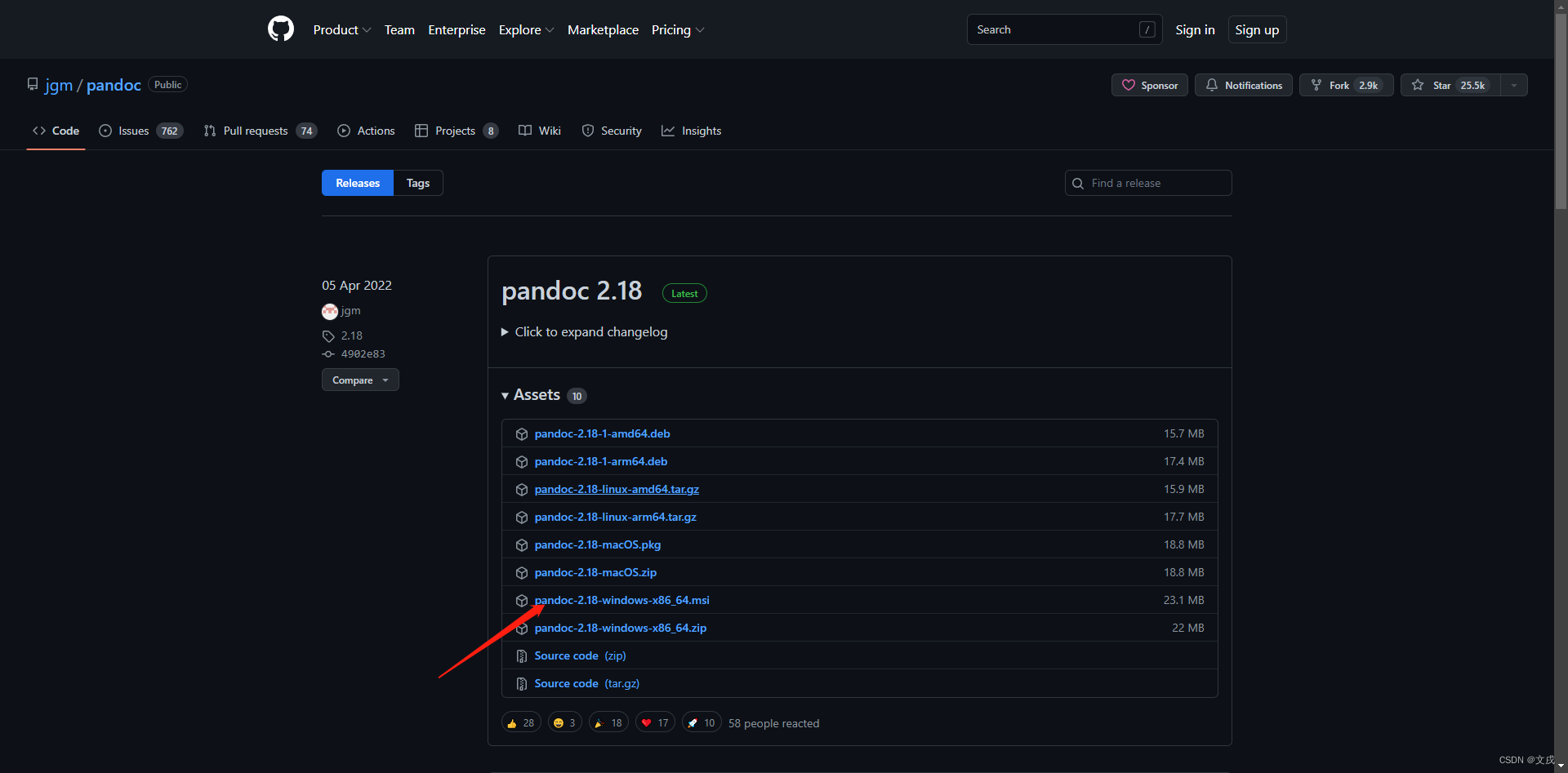
Task: Toggle the heart reaction with 17
Action: click(x=655, y=722)
